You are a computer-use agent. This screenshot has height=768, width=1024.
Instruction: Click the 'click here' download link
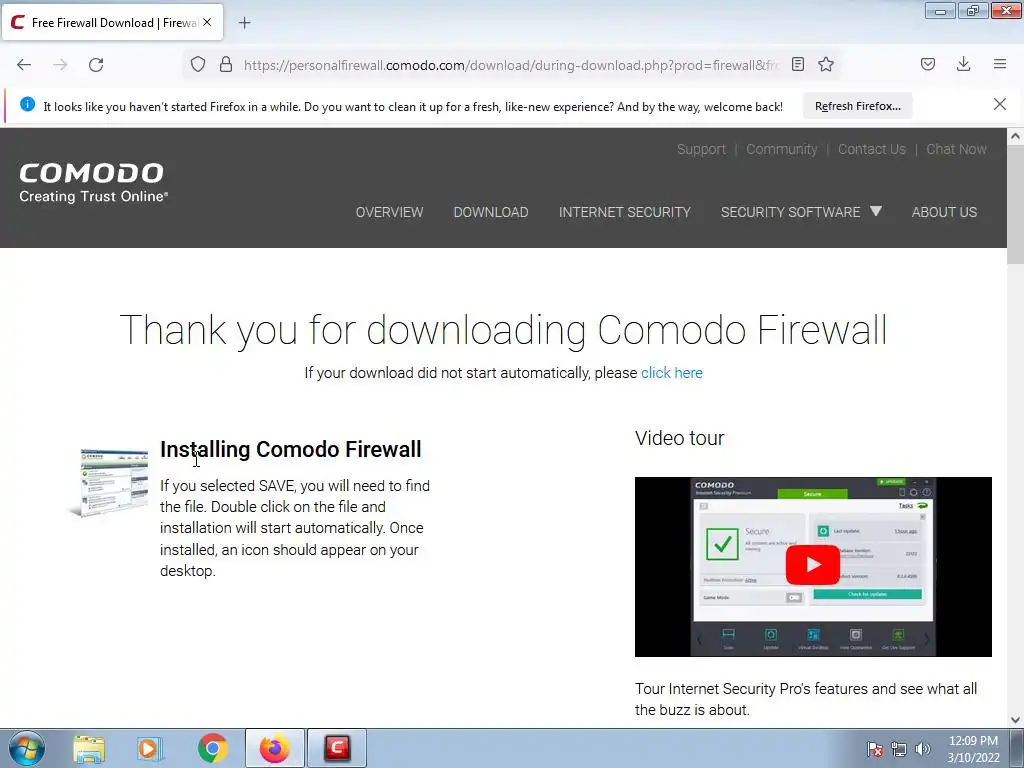pyautogui.click(x=671, y=373)
